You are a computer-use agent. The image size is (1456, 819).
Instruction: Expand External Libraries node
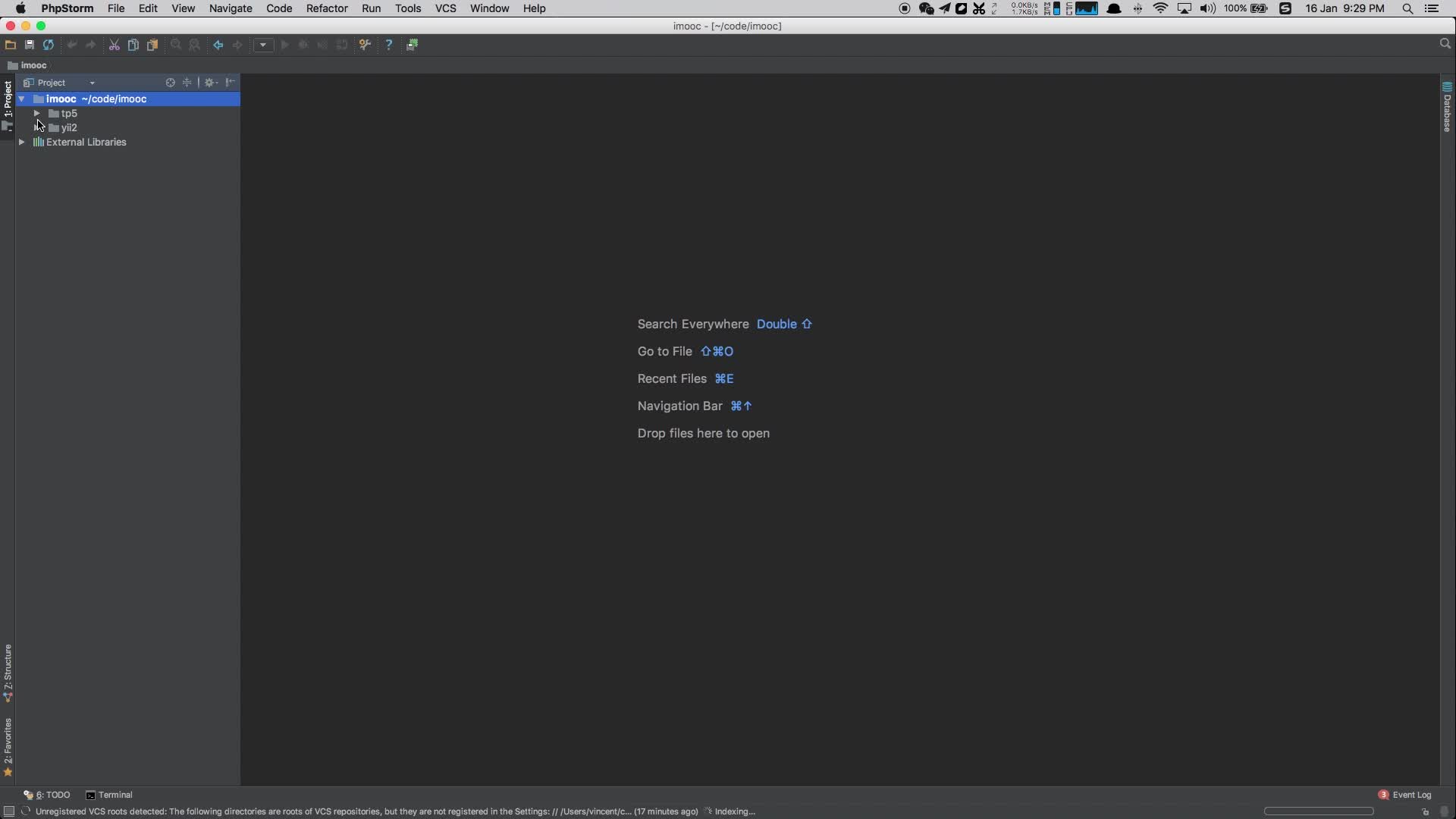(x=22, y=143)
